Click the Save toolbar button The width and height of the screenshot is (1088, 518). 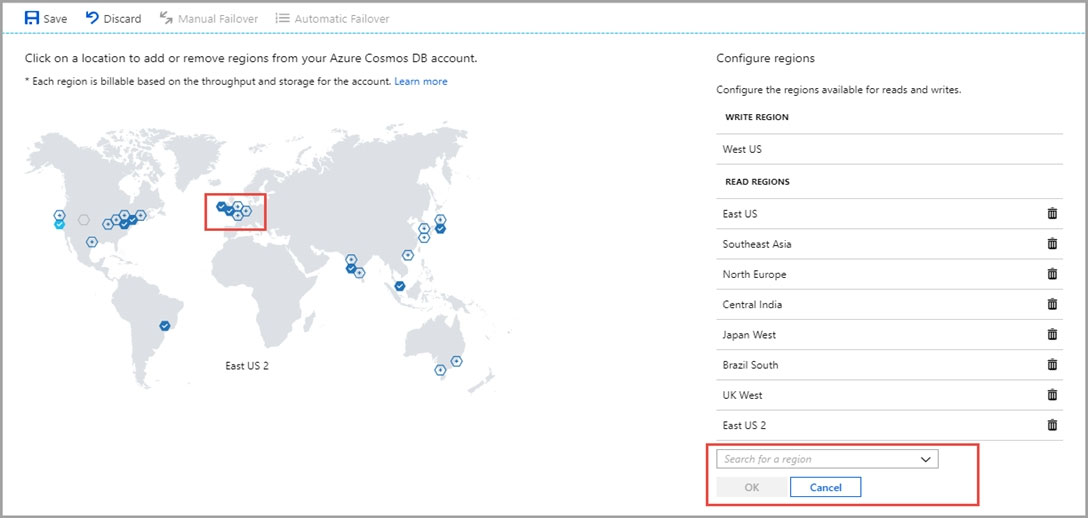click(46, 19)
